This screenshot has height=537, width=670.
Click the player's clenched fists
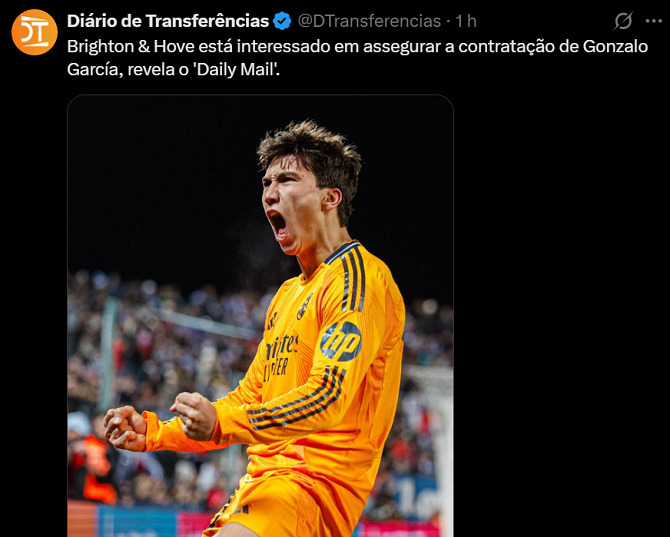click(x=160, y=422)
